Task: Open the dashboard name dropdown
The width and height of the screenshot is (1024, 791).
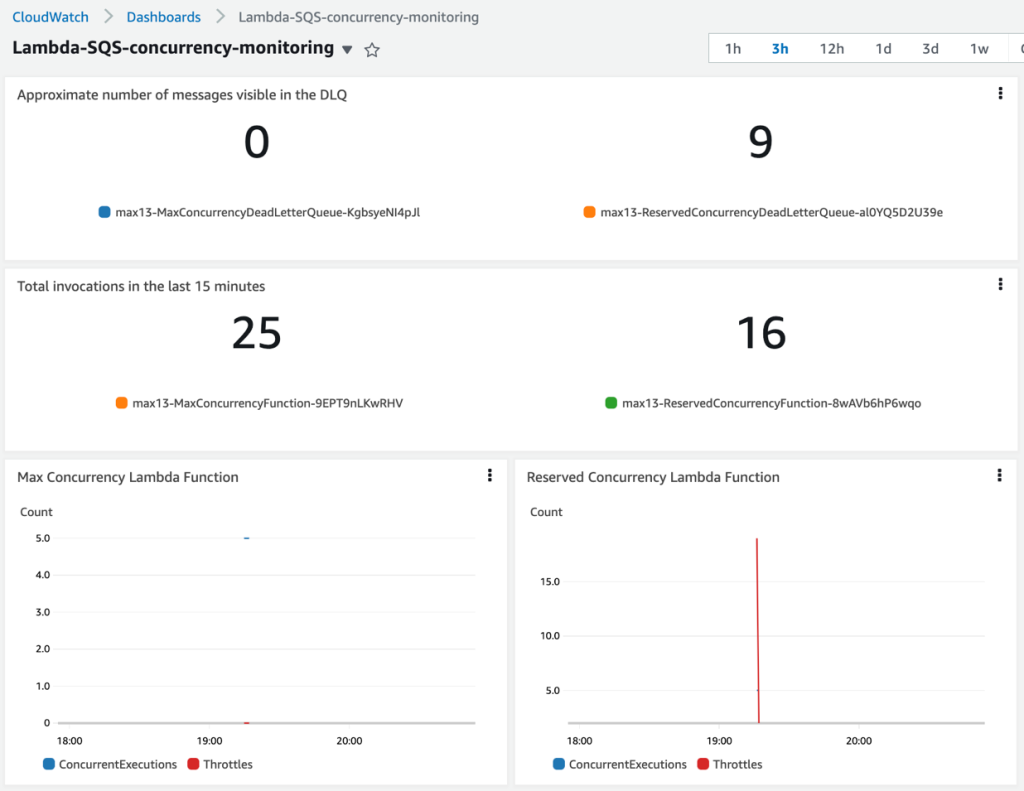Action: click(x=347, y=48)
